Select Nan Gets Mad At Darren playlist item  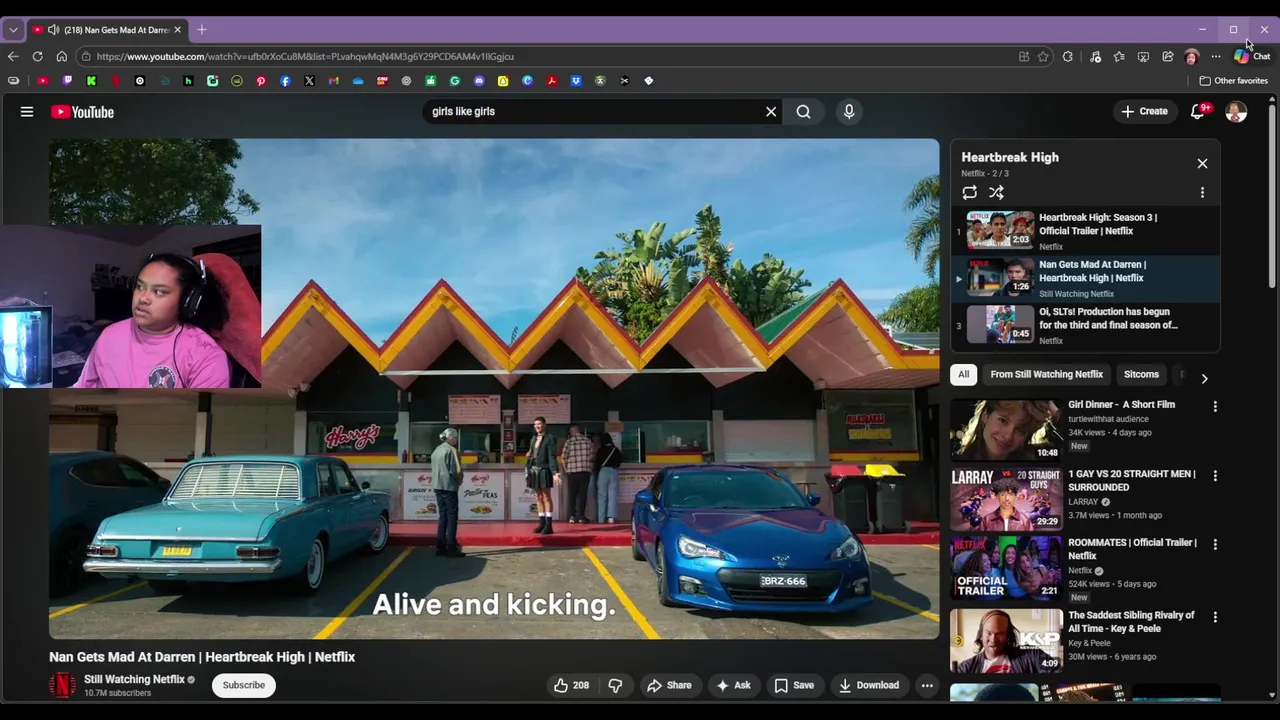point(1085,278)
